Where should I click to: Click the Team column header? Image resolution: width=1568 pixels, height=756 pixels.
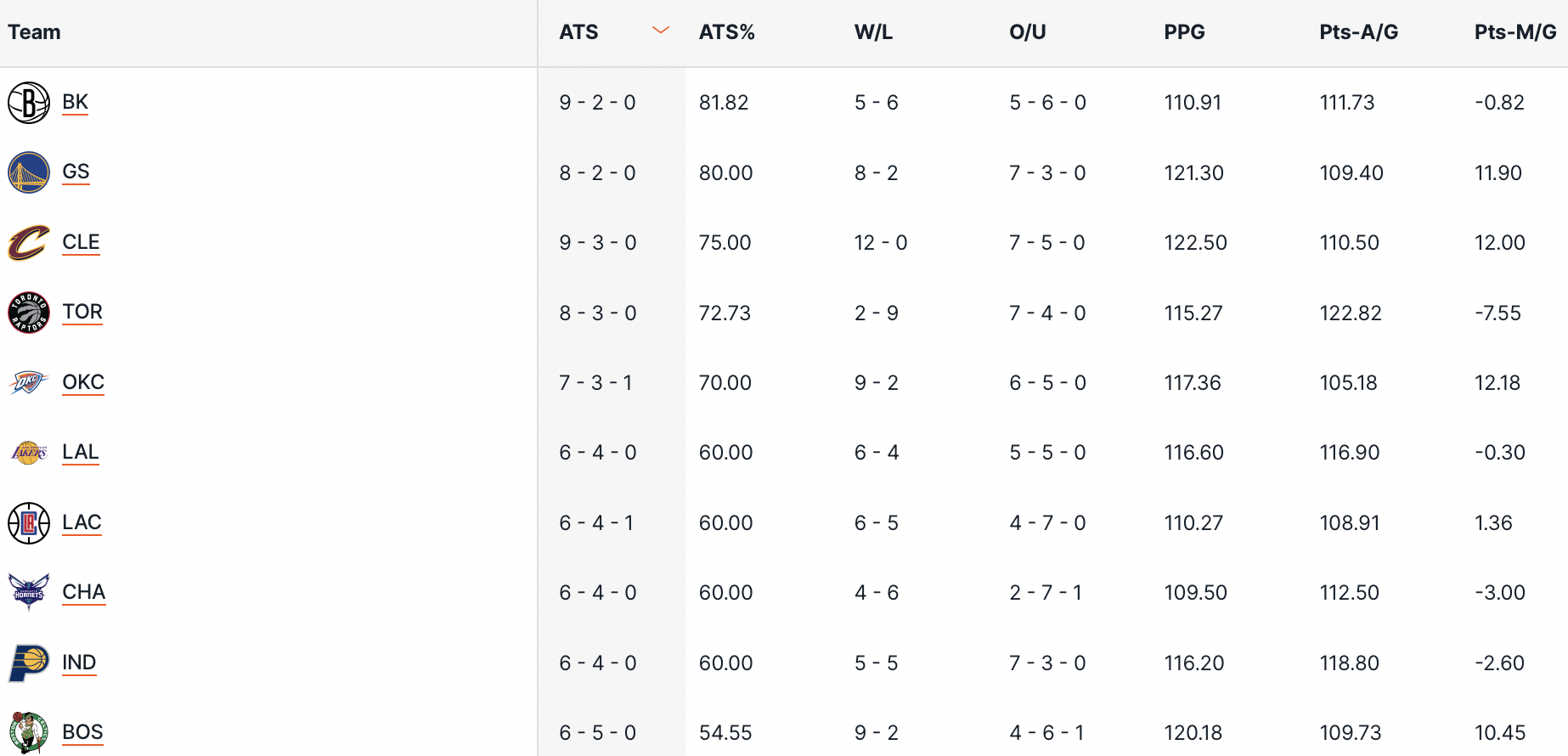click(35, 32)
